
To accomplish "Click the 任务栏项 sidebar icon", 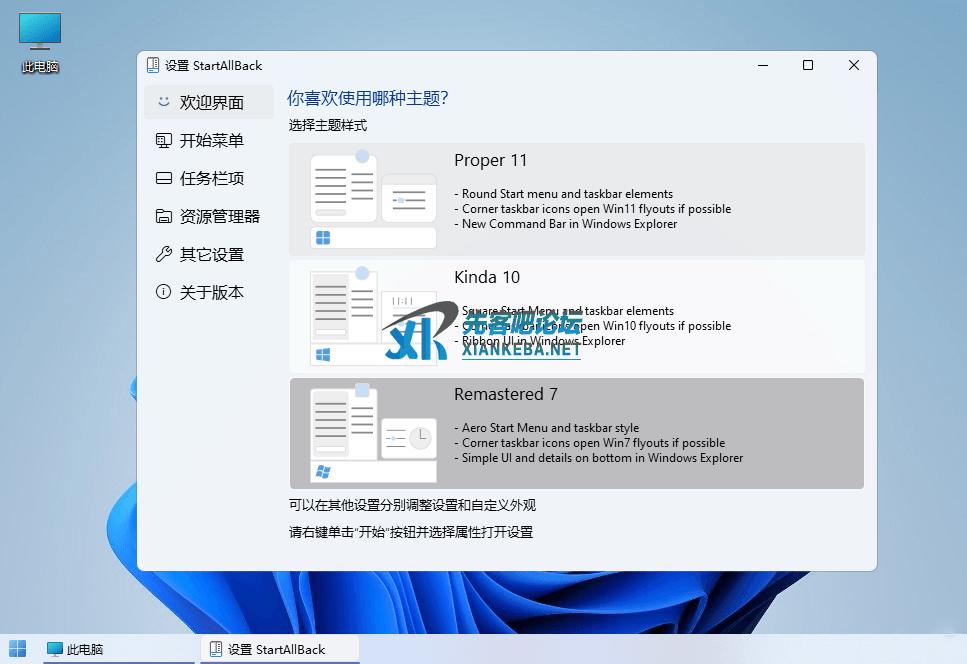I will click(x=163, y=179).
